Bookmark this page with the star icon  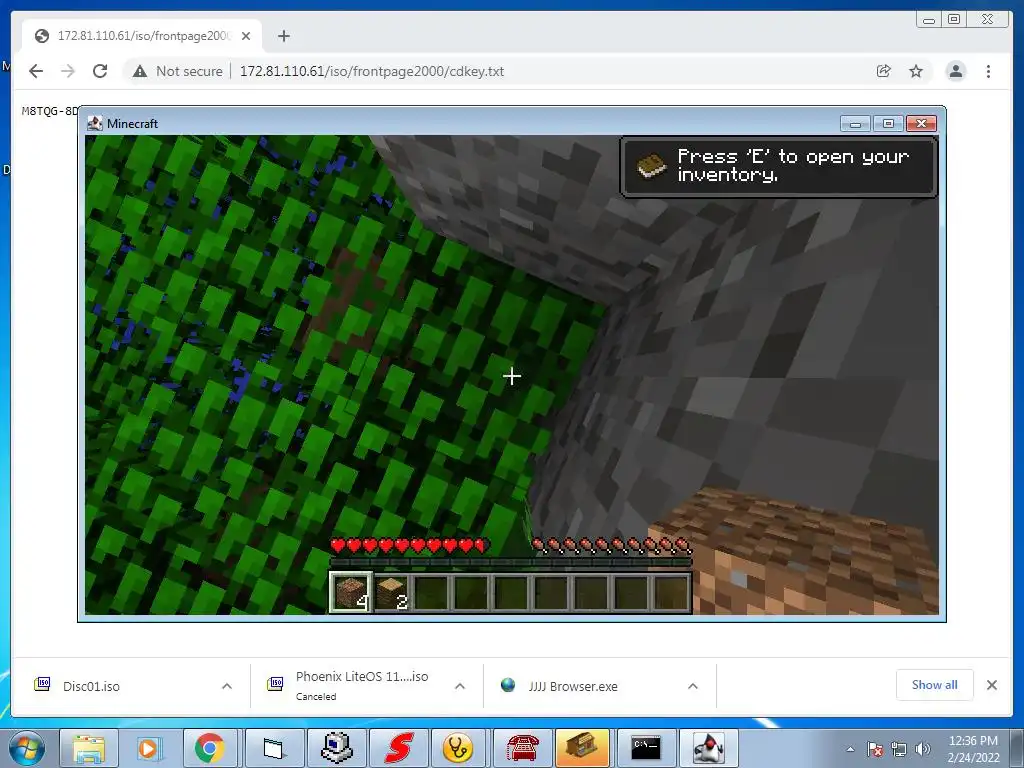click(916, 71)
